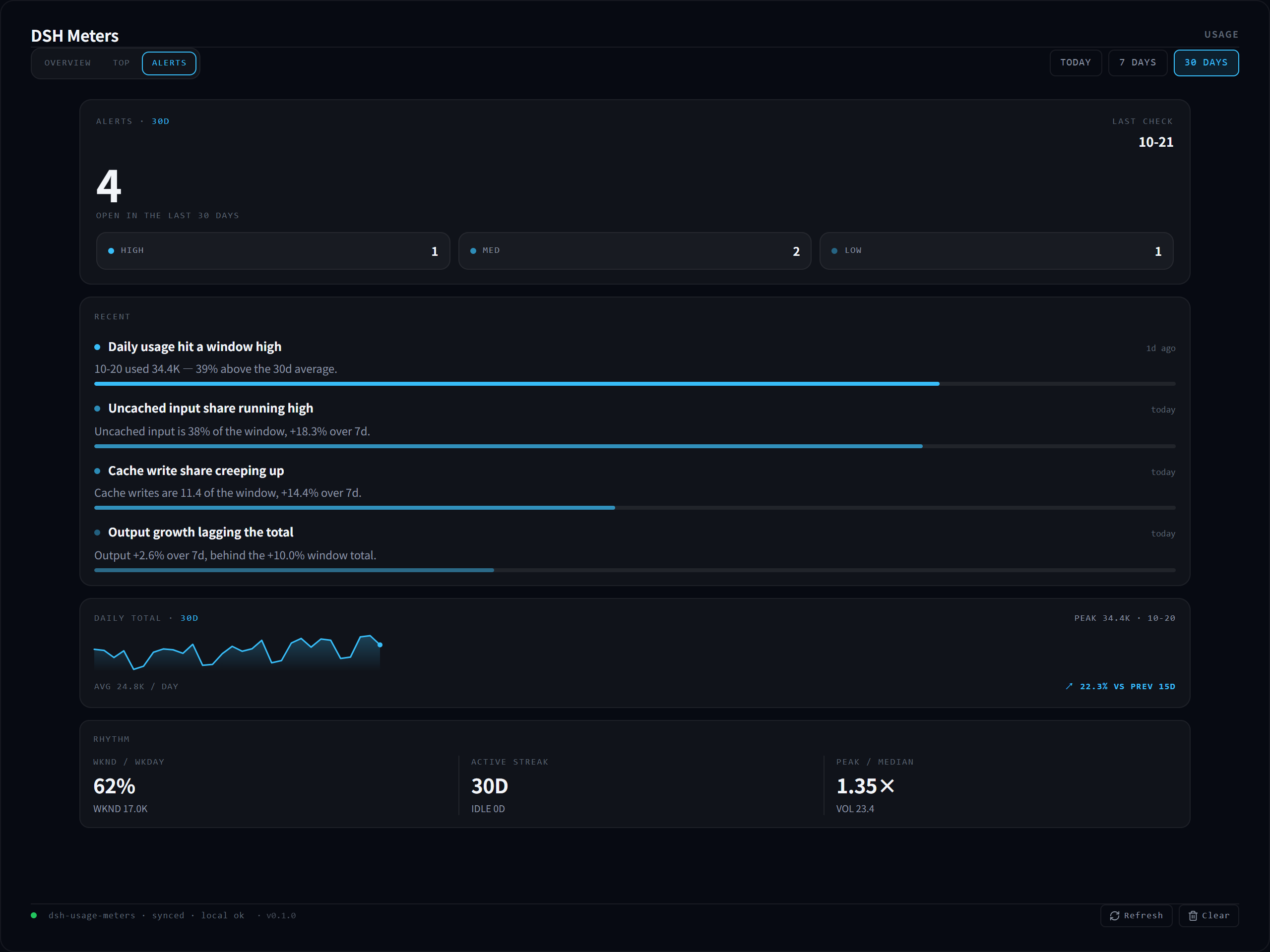Image resolution: width=1270 pixels, height=952 pixels.
Task: Click the Refresh button
Action: pos(1136,916)
